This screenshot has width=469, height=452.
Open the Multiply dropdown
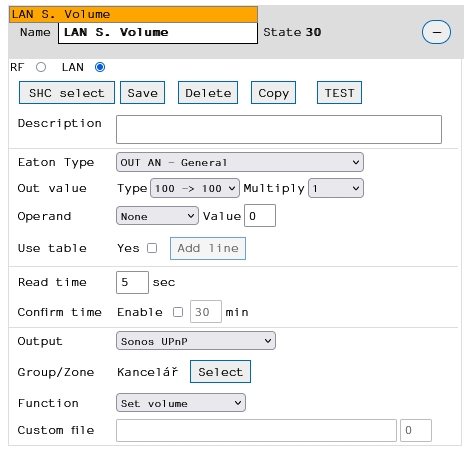[x=336, y=188]
